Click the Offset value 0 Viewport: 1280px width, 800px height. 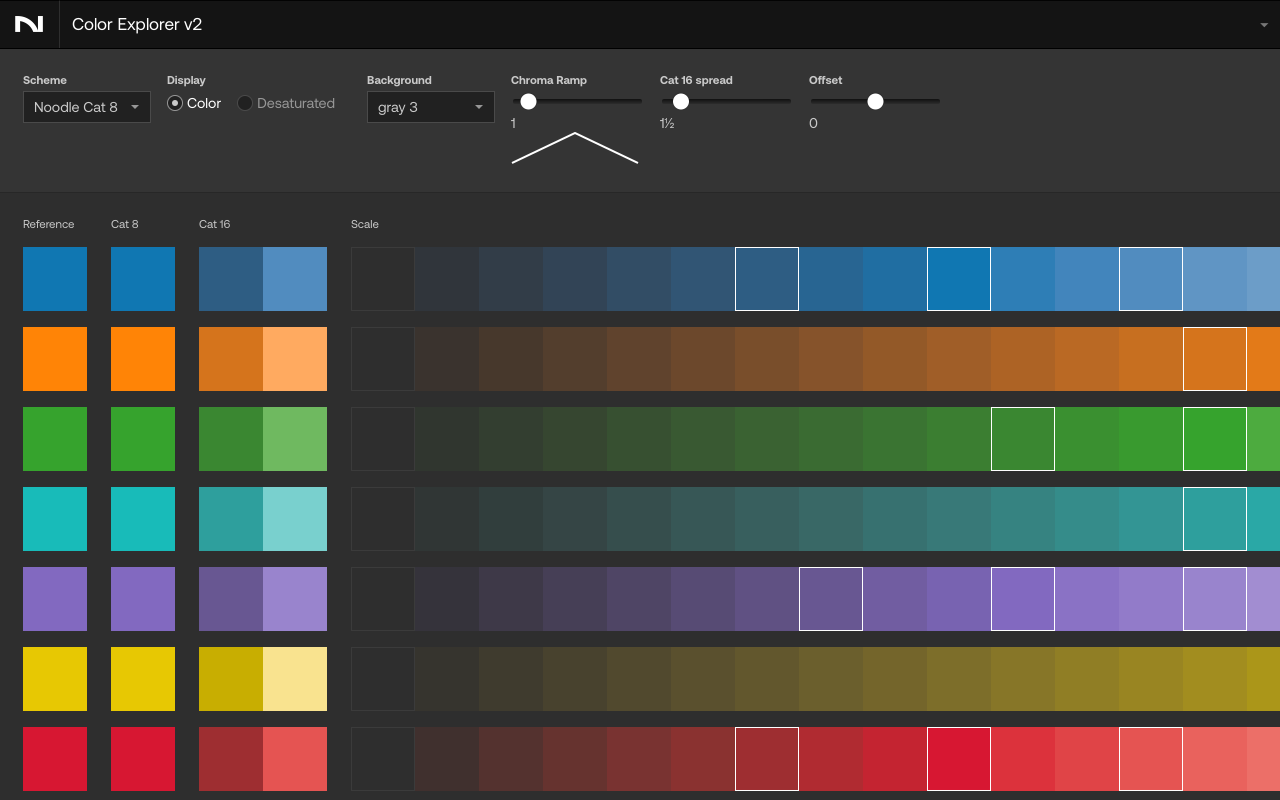813,124
